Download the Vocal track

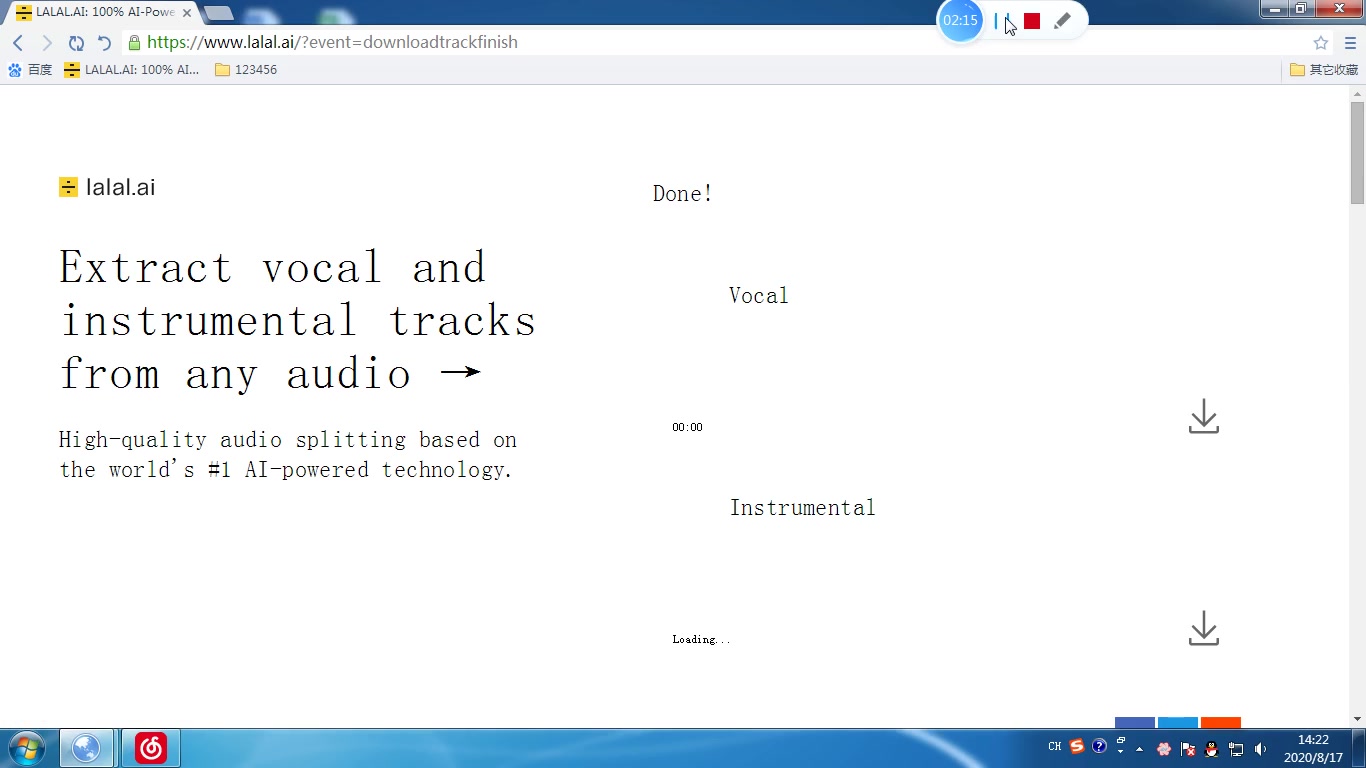pyautogui.click(x=1204, y=416)
